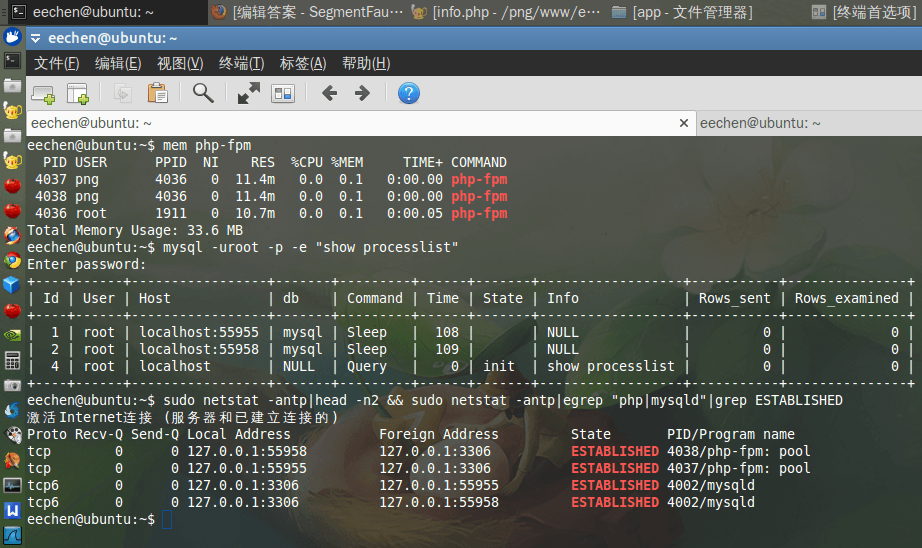The width and height of the screenshot is (922, 548).
Task: Click the "Enter password:" line
Action: tap(86, 264)
